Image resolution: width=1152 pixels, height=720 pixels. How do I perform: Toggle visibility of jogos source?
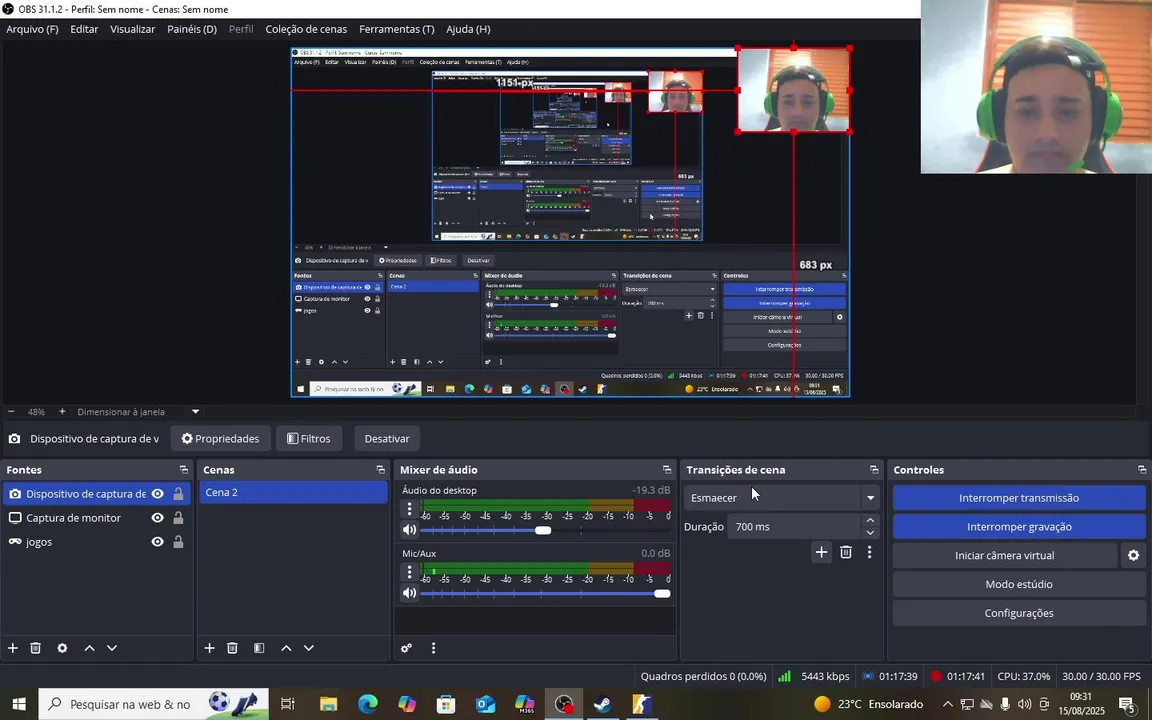(157, 542)
